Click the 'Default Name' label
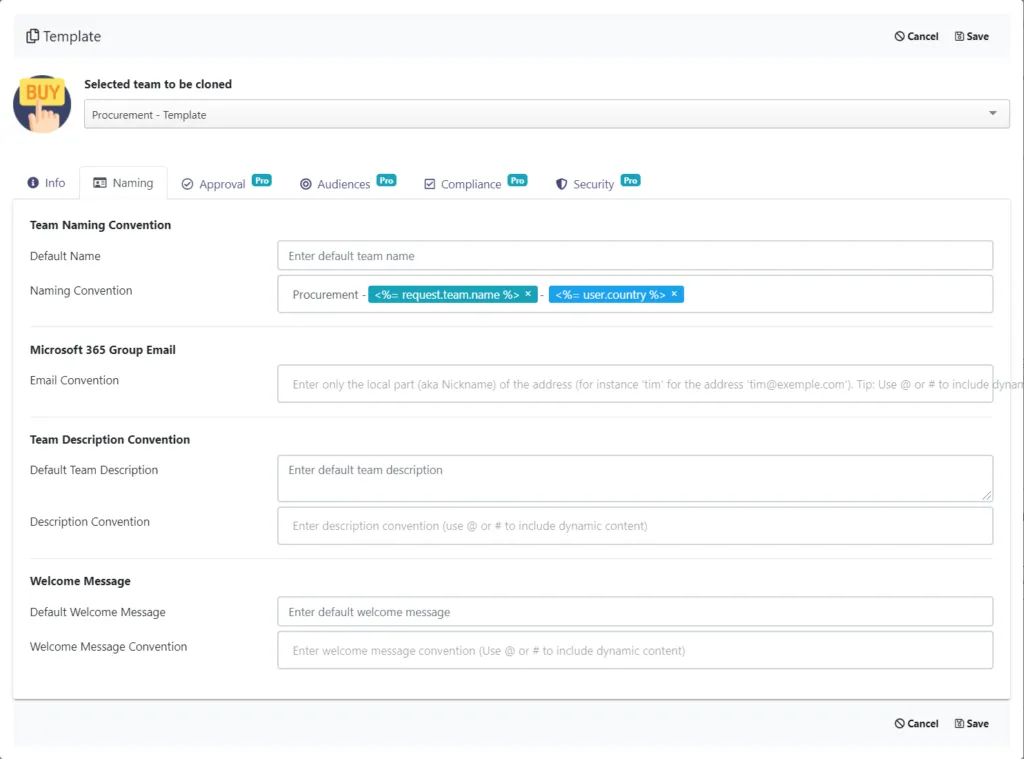Screen dimensions: 1024x759 click(65, 256)
